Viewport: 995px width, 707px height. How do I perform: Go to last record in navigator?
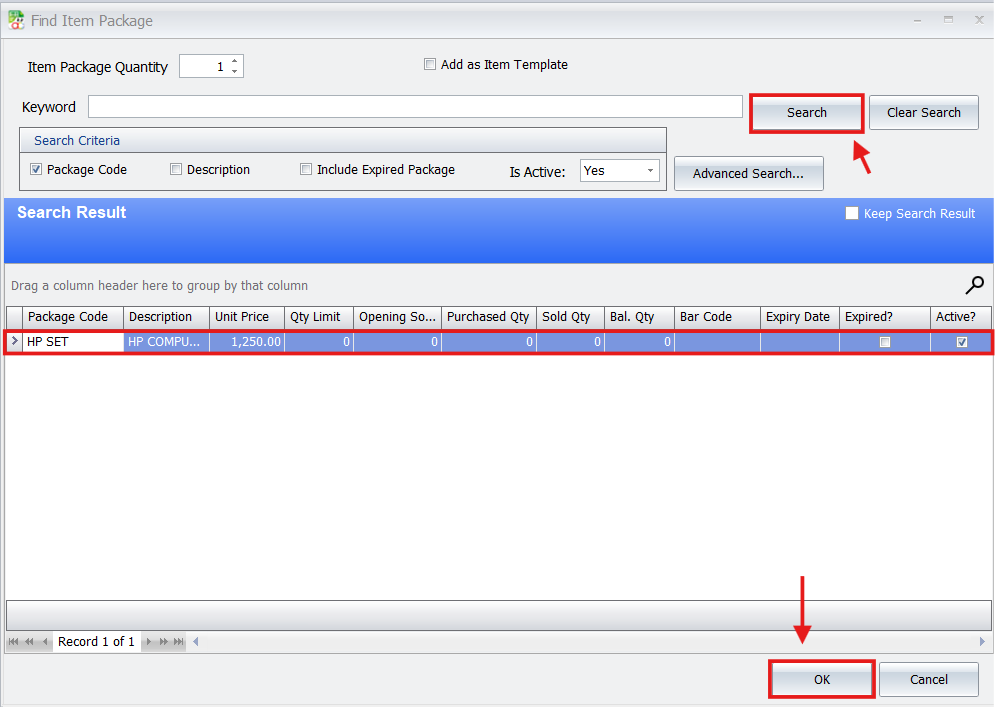pos(179,642)
